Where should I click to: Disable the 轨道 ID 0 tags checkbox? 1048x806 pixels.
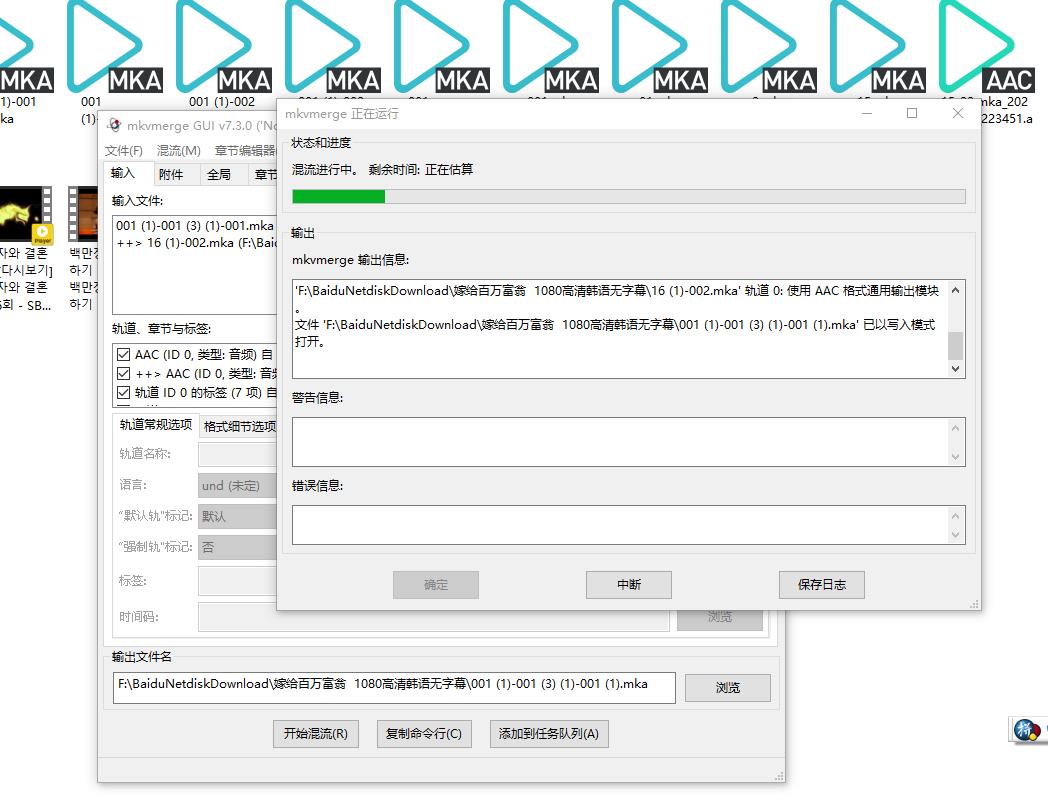122,390
